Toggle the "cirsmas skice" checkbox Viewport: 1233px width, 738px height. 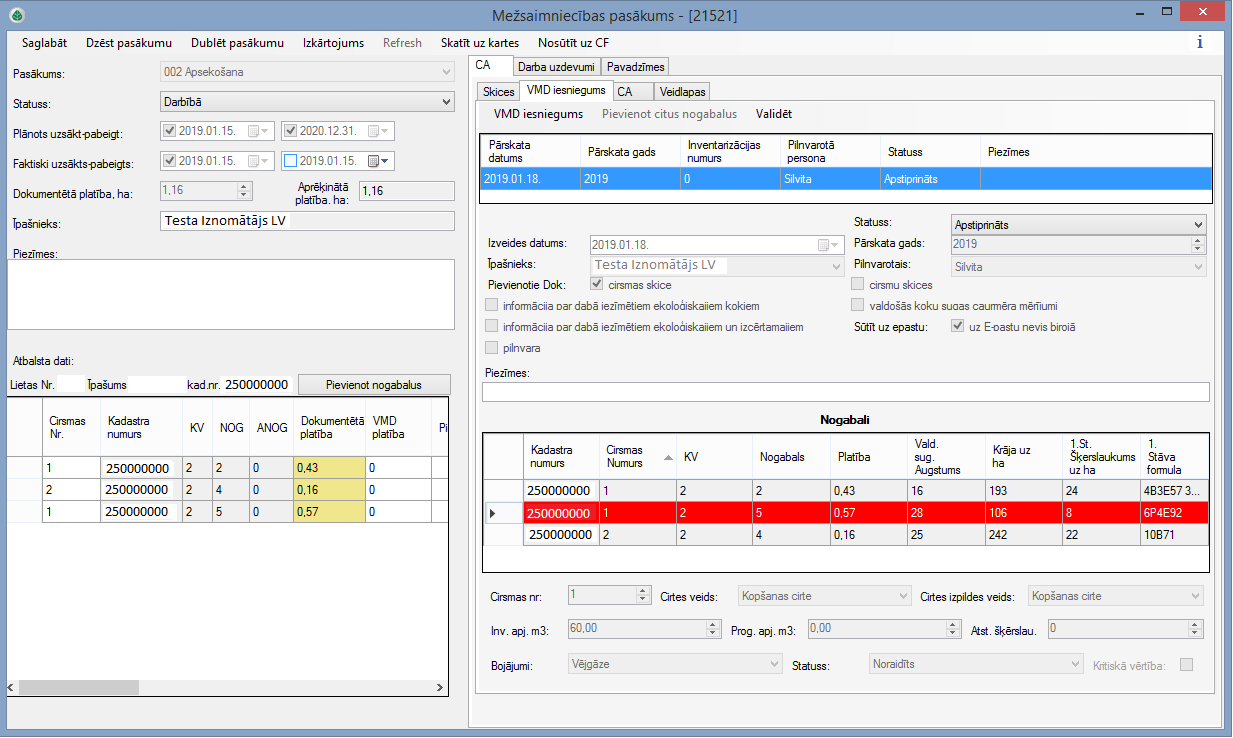[x=597, y=283]
